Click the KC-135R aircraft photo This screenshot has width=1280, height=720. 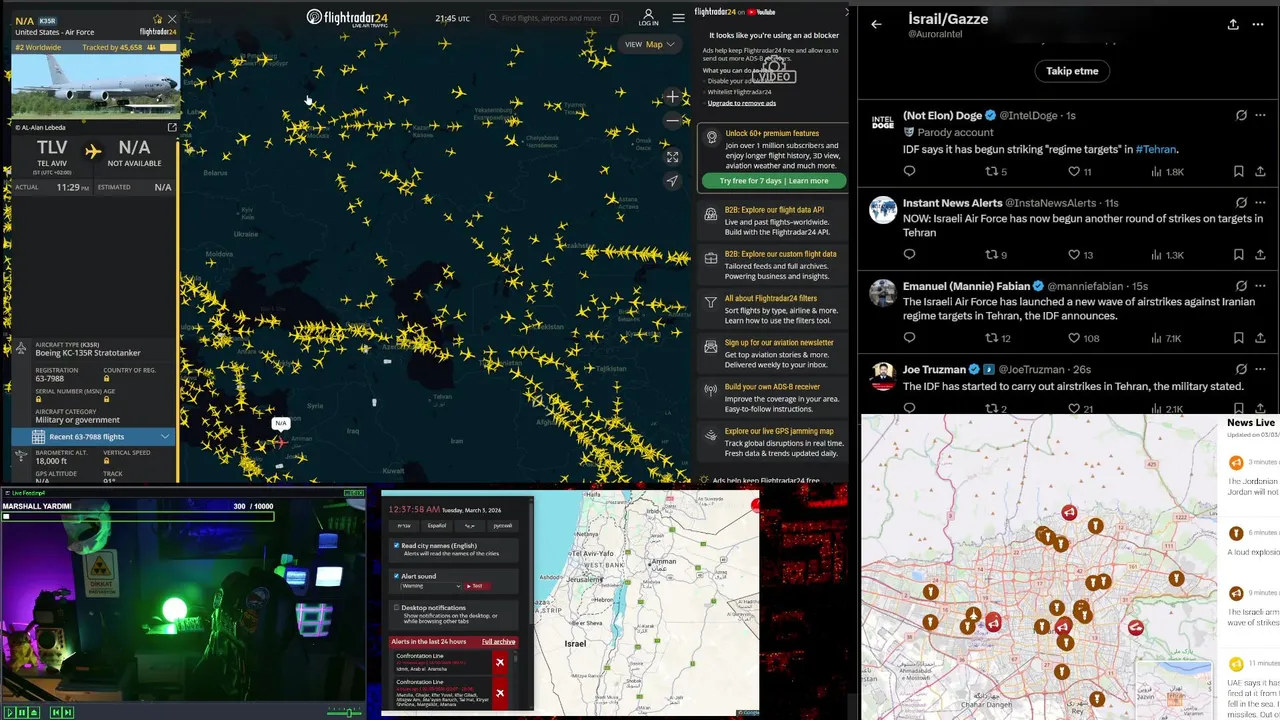[x=95, y=87]
